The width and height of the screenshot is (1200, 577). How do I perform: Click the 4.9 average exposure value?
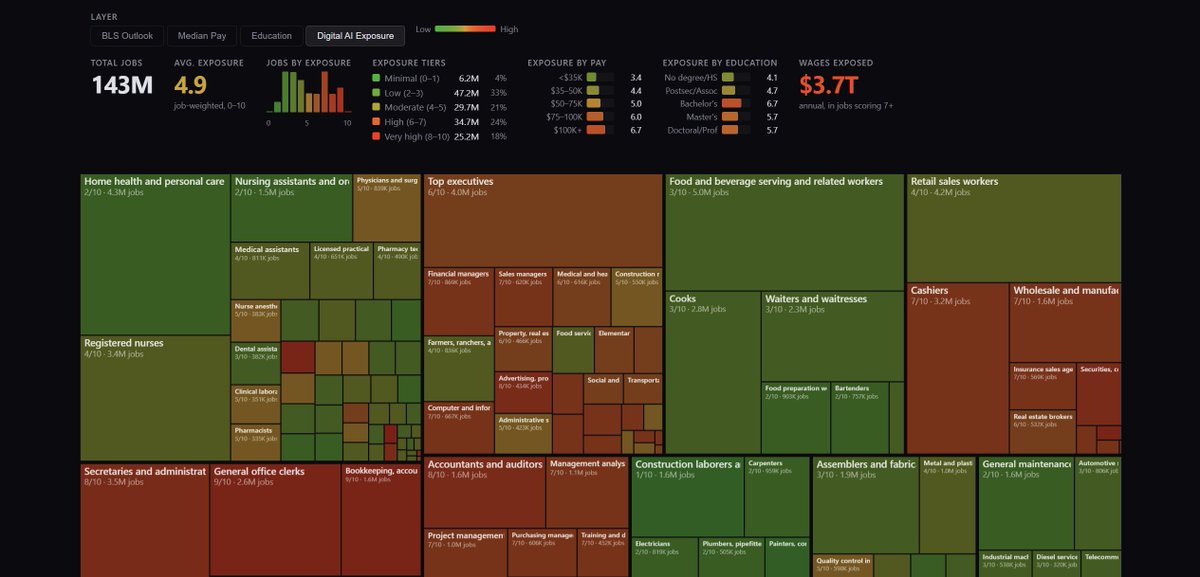(x=190, y=86)
